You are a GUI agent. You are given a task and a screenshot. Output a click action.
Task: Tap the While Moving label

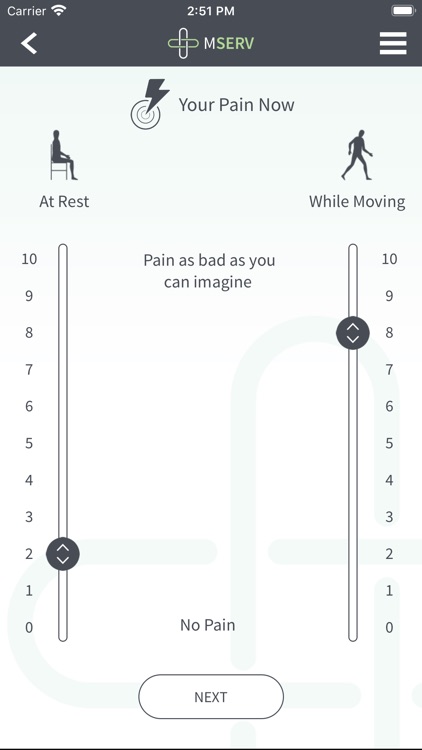[357, 201]
